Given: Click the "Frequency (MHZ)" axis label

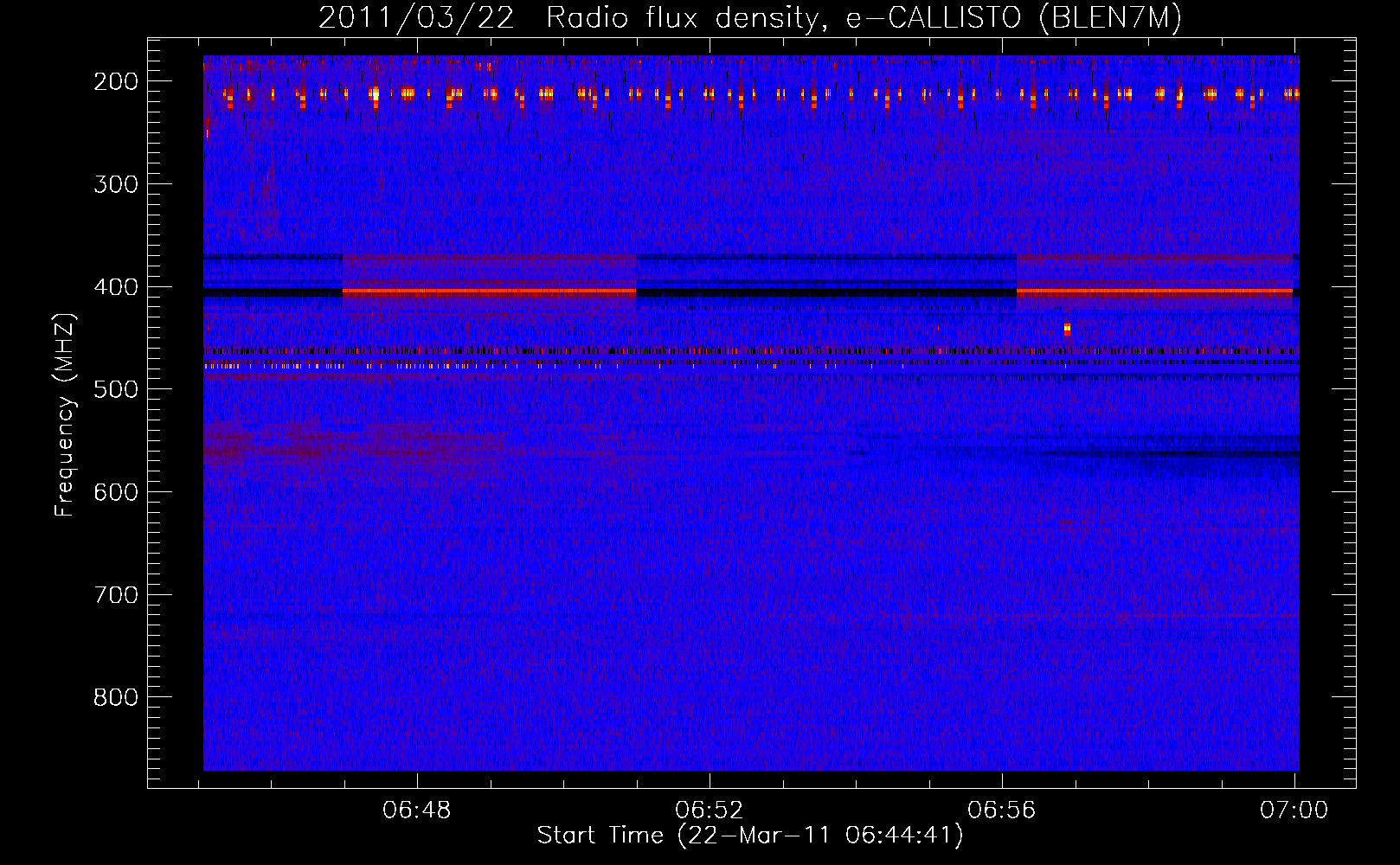Looking at the screenshot, I should (x=65, y=414).
